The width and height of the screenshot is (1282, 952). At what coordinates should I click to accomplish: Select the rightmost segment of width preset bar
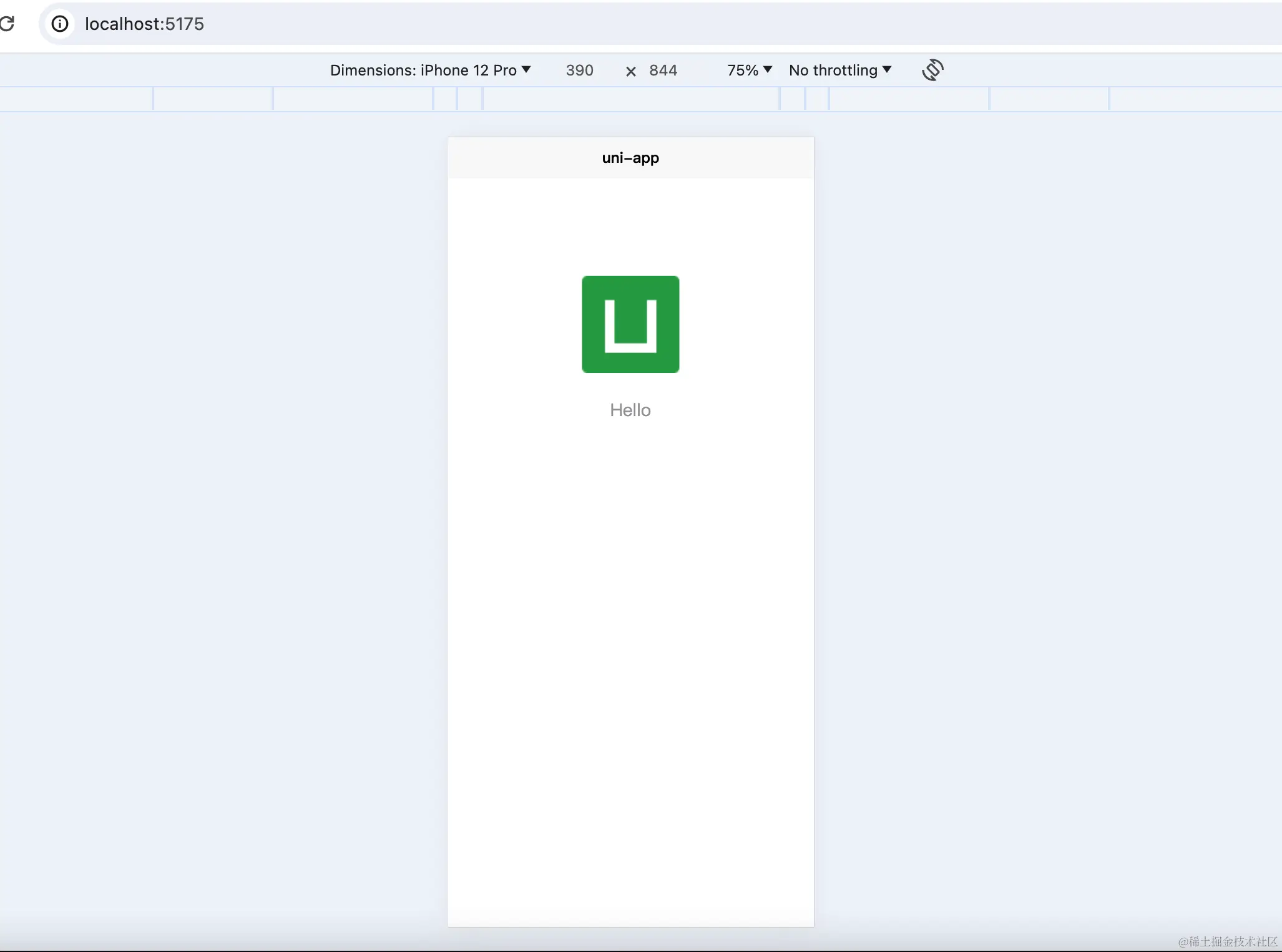[x=1195, y=99]
